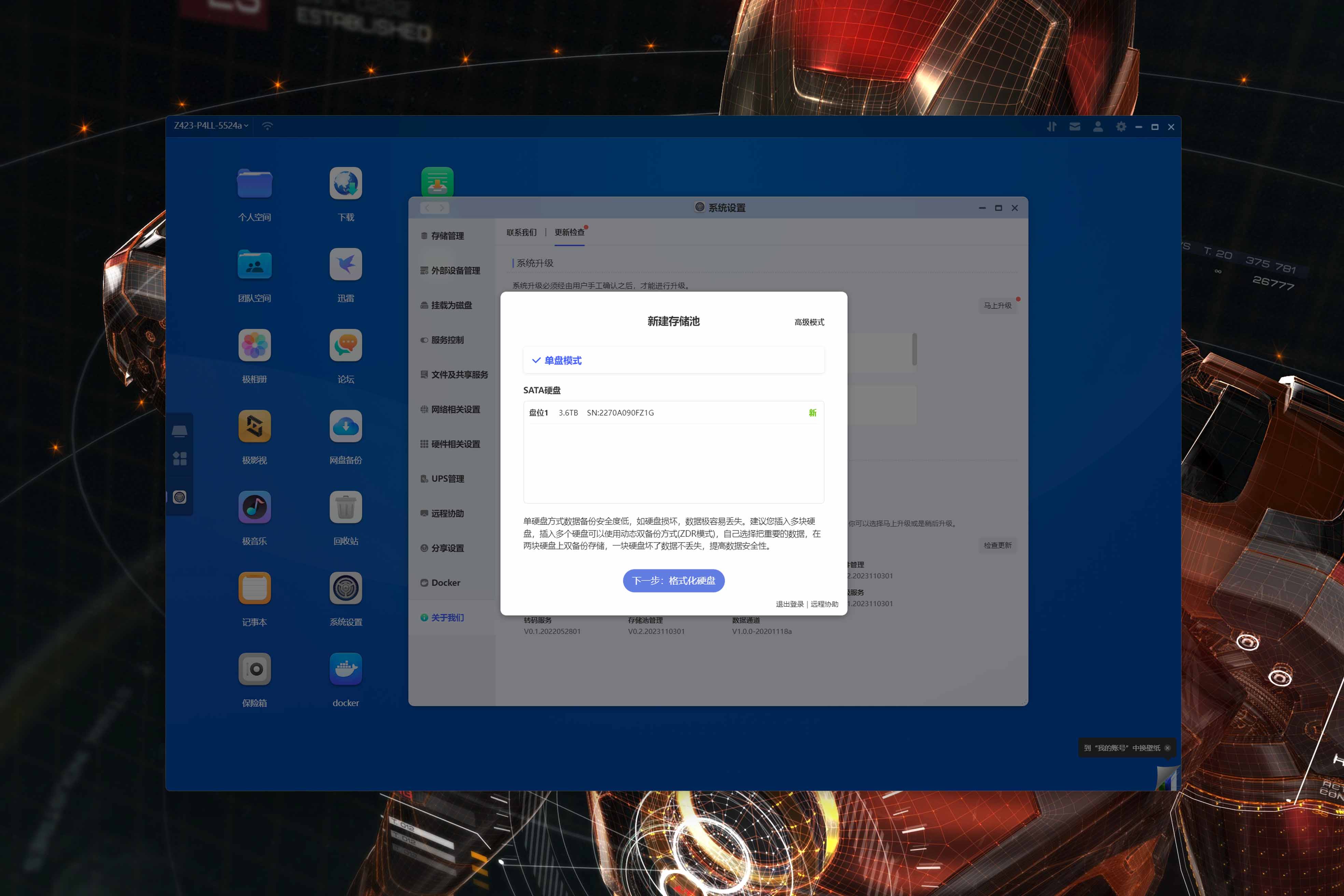The width and height of the screenshot is (1344, 896).
Task: Open the 网盘备份 cloud backup app
Action: pyautogui.click(x=346, y=426)
